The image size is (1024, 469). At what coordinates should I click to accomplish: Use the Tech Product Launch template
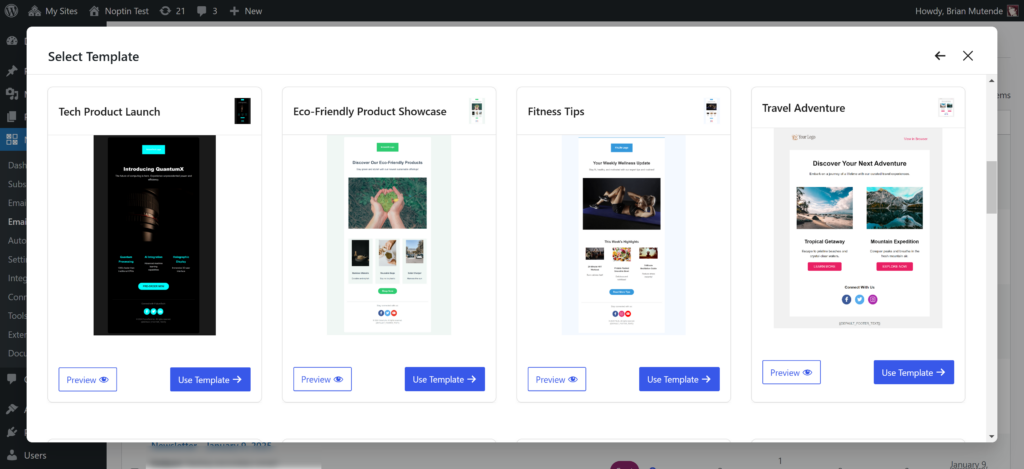[x=210, y=380]
